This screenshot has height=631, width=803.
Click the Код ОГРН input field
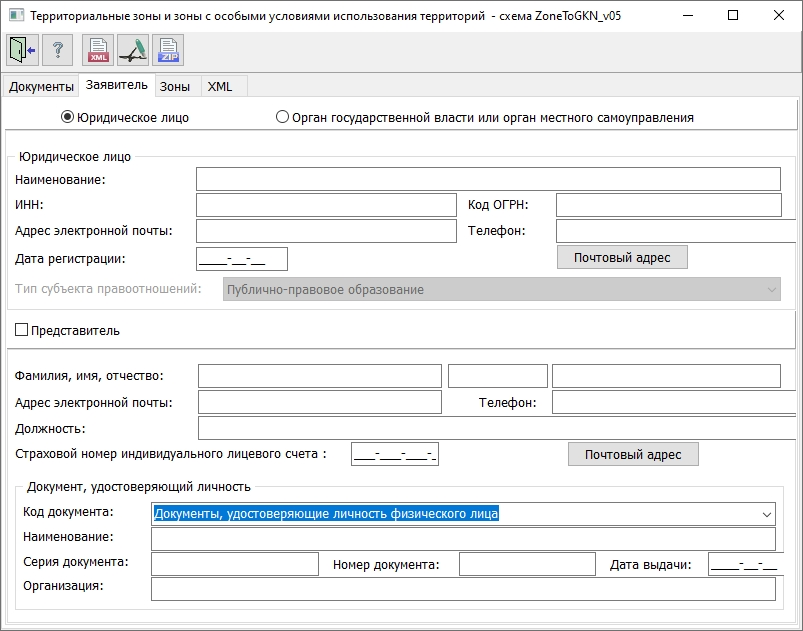click(x=668, y=205)
